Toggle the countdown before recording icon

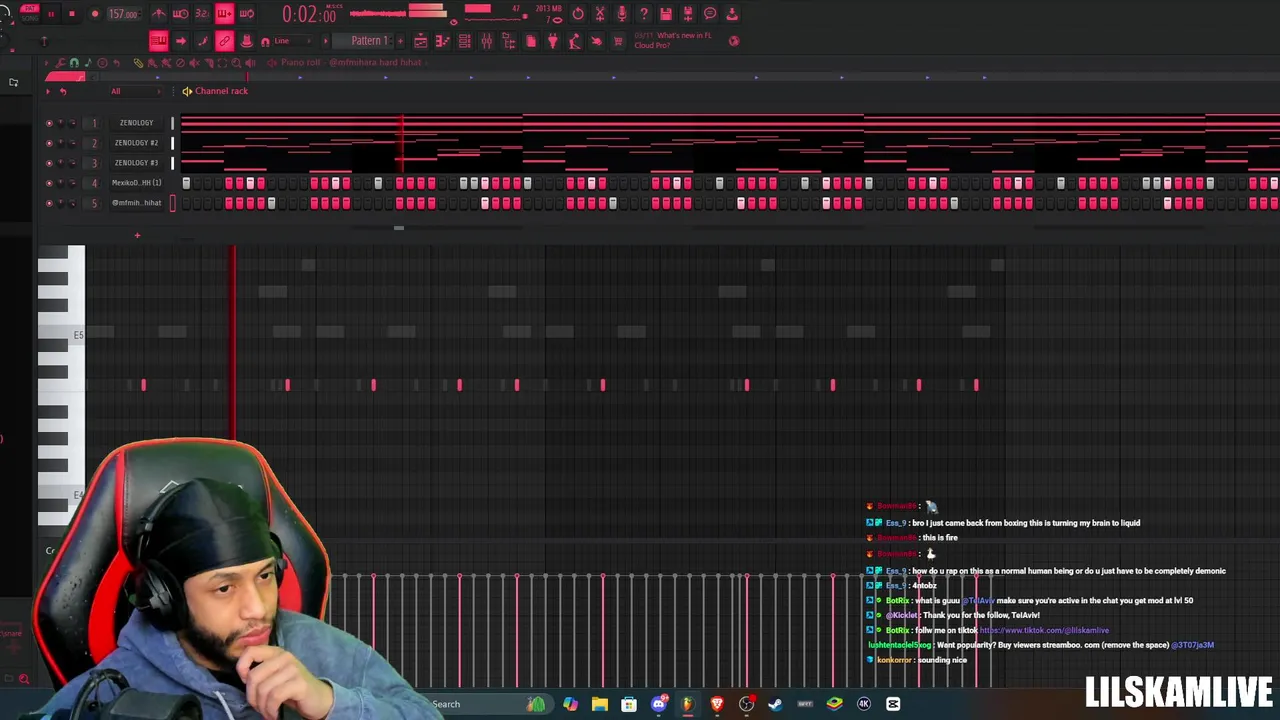click(202, 14)
